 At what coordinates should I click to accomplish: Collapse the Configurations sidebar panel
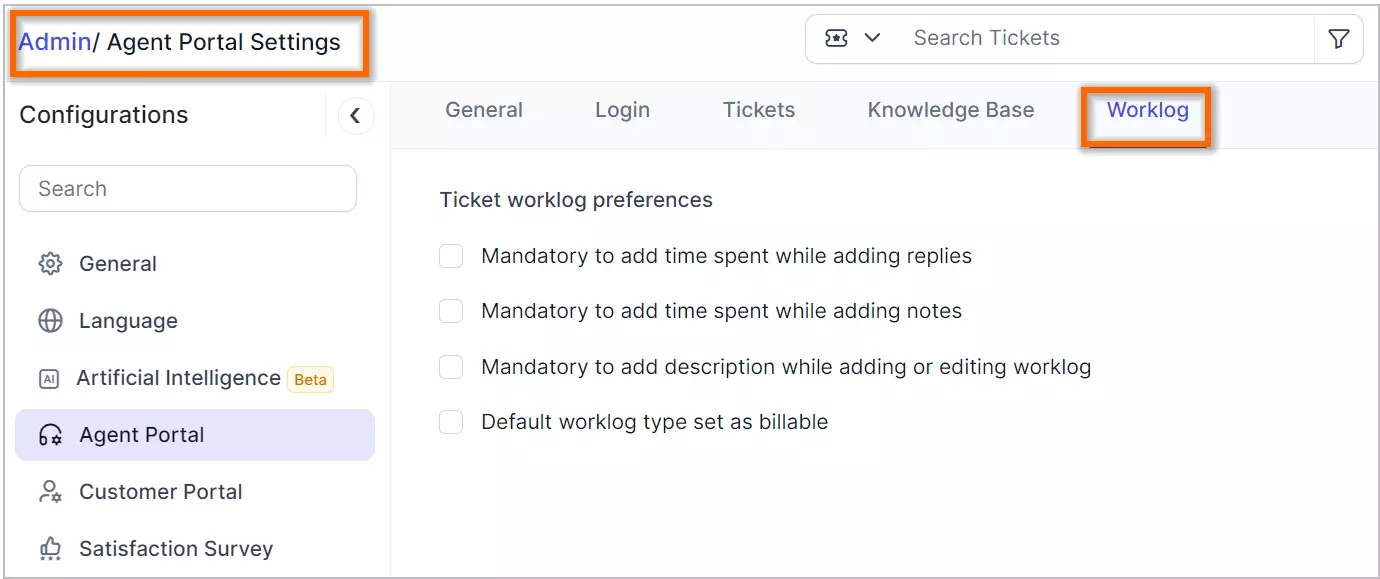tap(355, 116)
